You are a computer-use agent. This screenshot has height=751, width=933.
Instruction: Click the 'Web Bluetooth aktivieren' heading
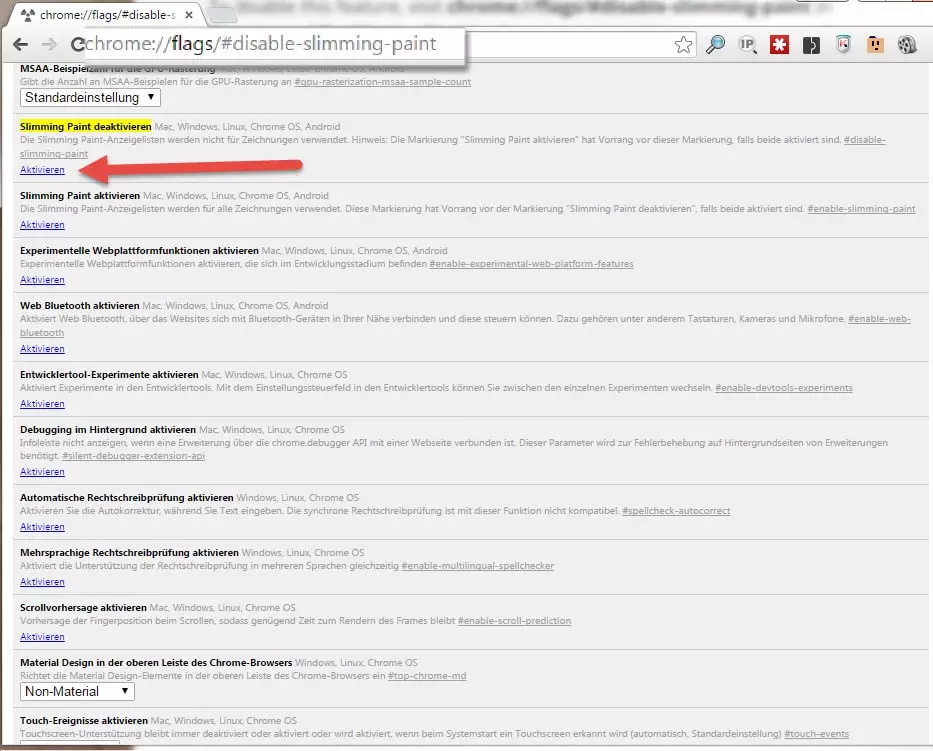click(80, 306)
